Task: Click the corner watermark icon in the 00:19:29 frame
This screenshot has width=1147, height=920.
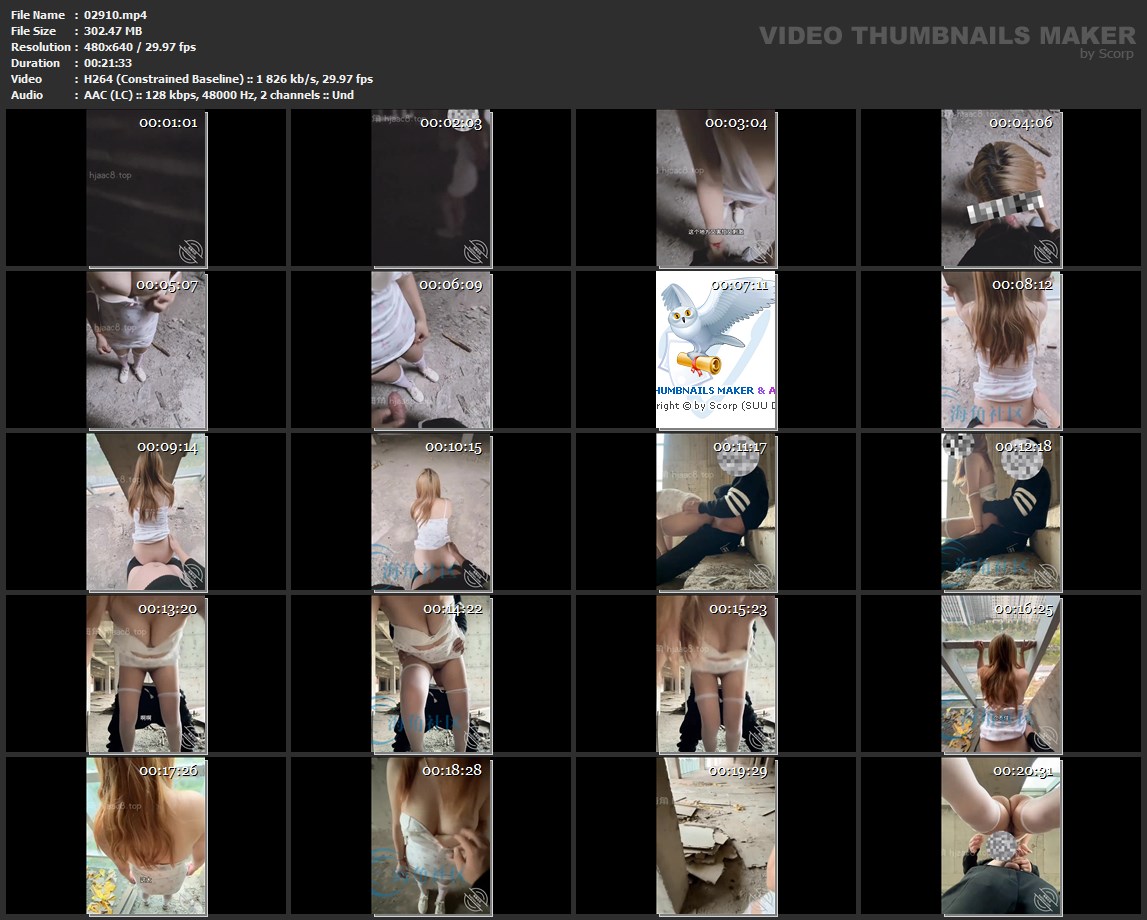Action: [x=761, y=898]
